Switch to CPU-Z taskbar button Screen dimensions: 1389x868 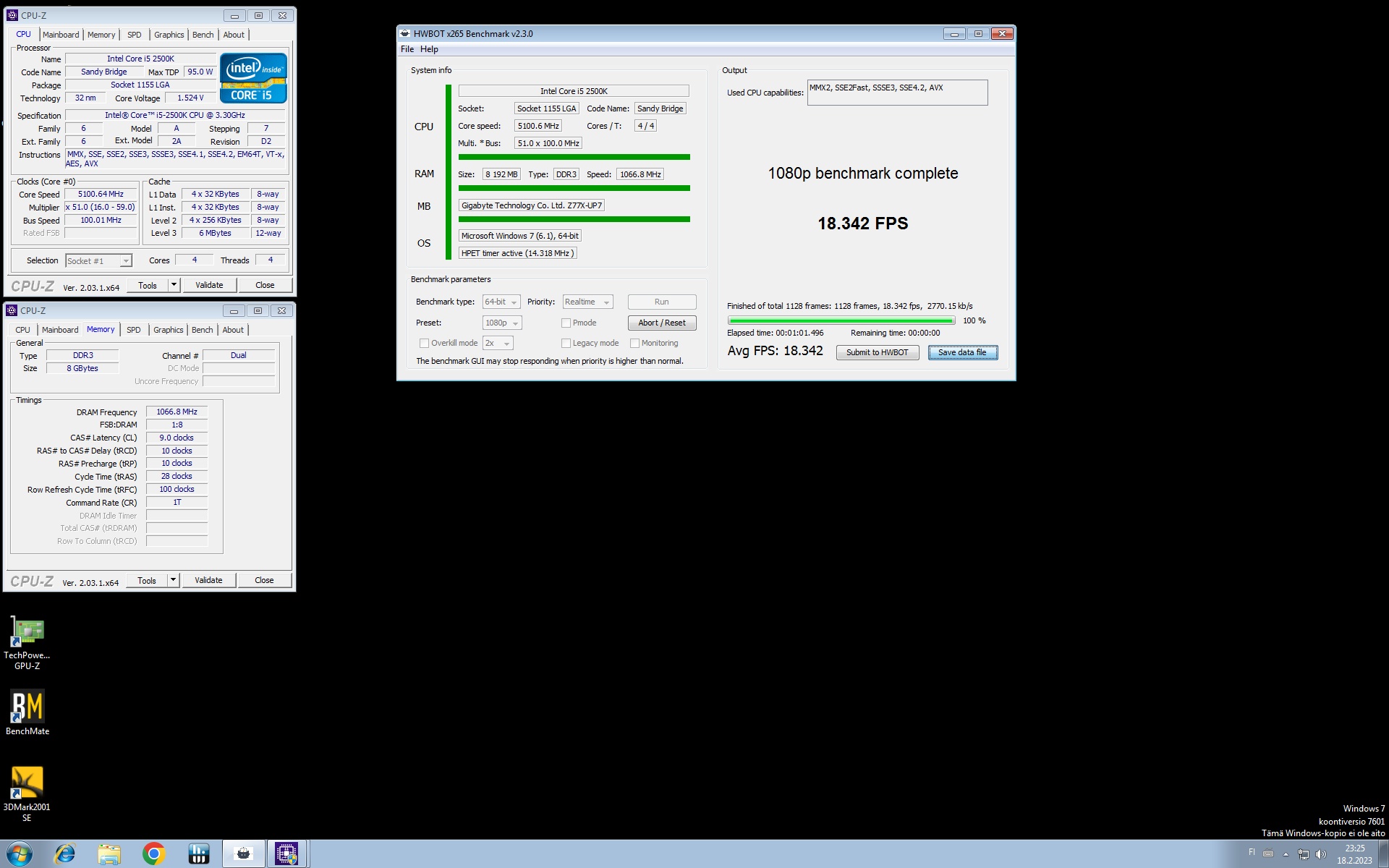(x=287, y=854)
